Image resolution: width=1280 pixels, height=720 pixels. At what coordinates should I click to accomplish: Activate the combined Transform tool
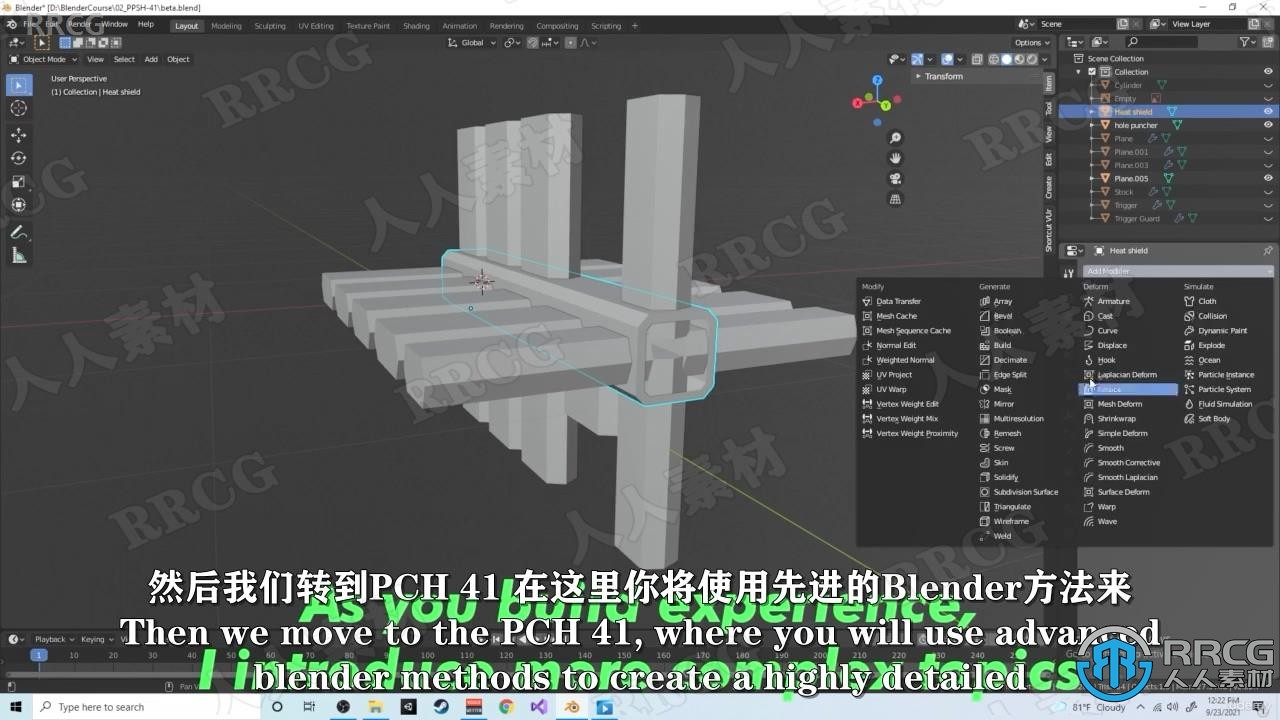click(x=19, y=204)
